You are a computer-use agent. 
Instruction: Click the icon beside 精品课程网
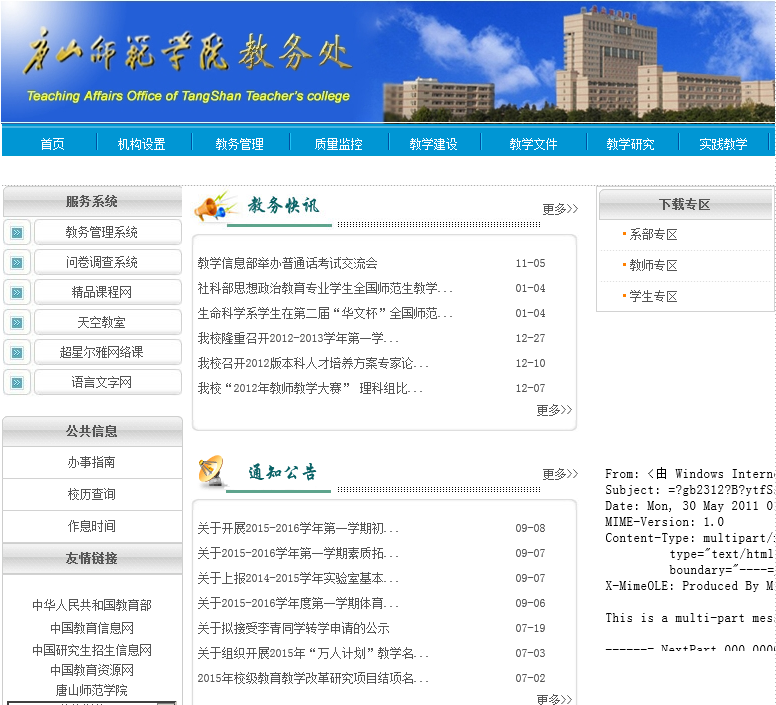point(17,293)
